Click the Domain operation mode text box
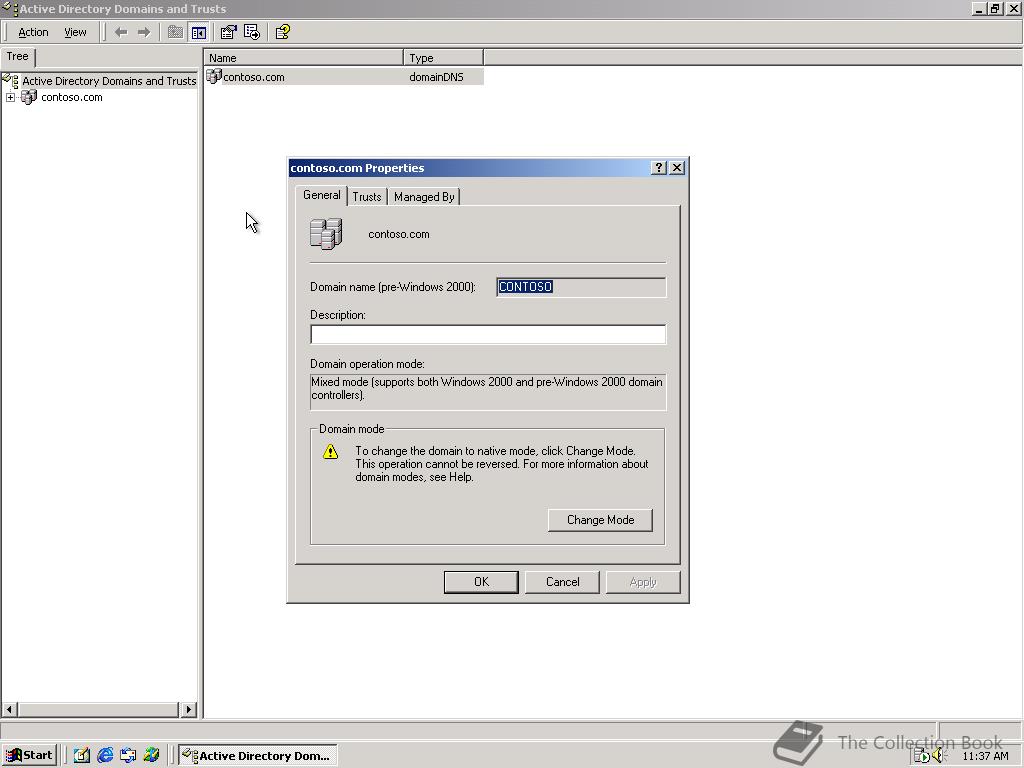The image size is (1024, 768). pyautogui.click(x=488, y=392)
